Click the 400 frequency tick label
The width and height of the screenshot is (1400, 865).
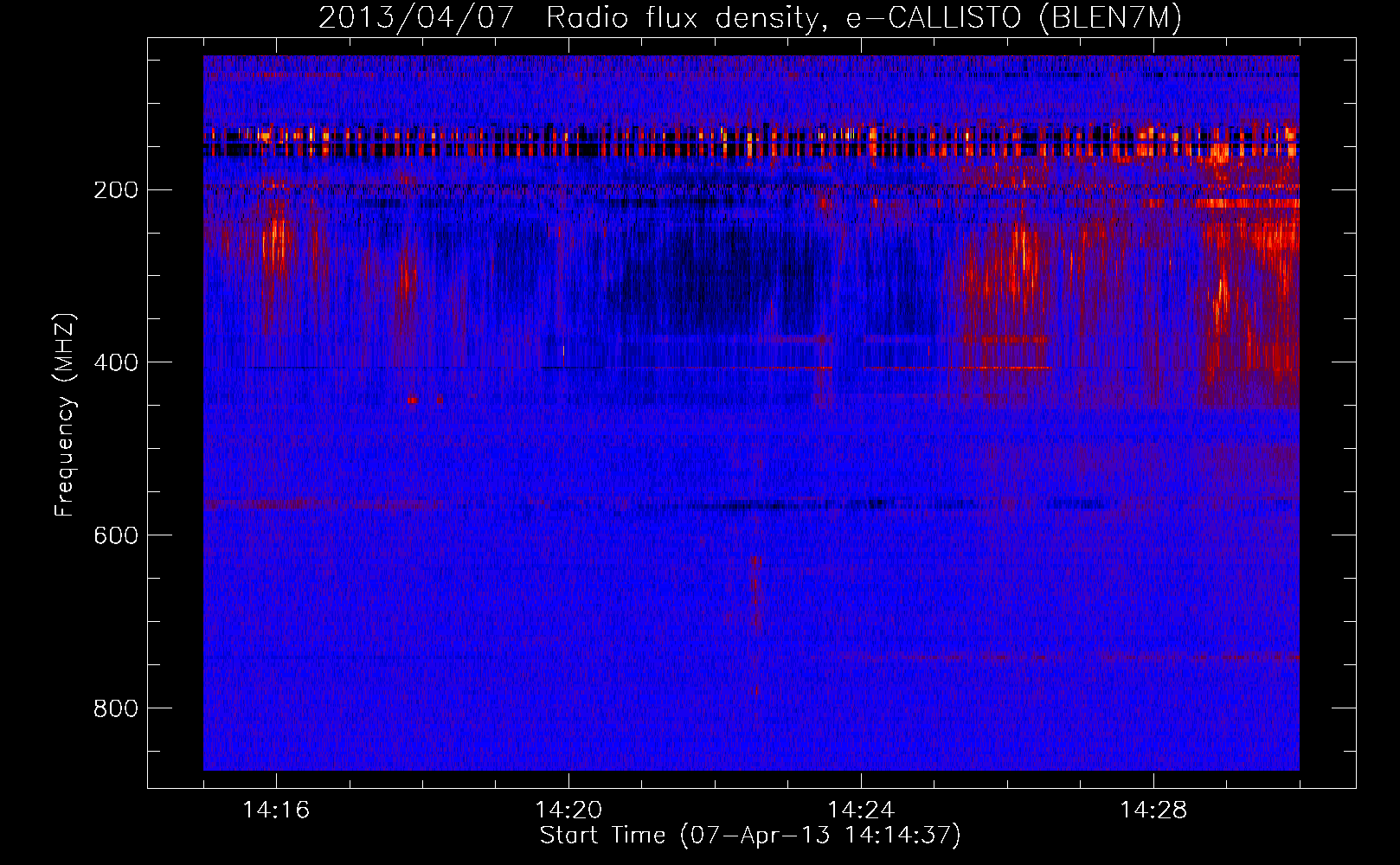click(x=116, y=362)
